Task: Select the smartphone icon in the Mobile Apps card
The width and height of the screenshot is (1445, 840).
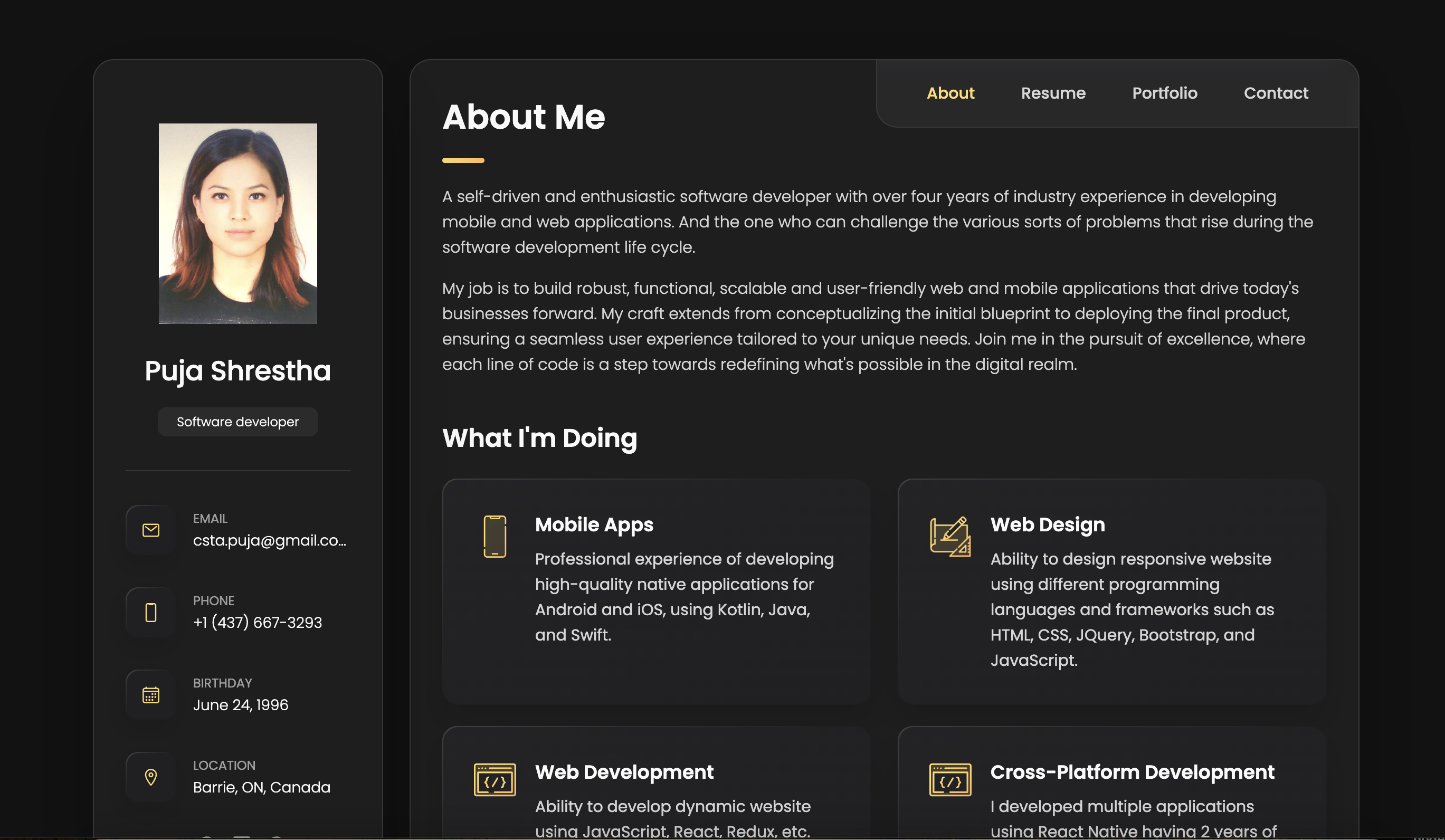Action: coord(495,537)
